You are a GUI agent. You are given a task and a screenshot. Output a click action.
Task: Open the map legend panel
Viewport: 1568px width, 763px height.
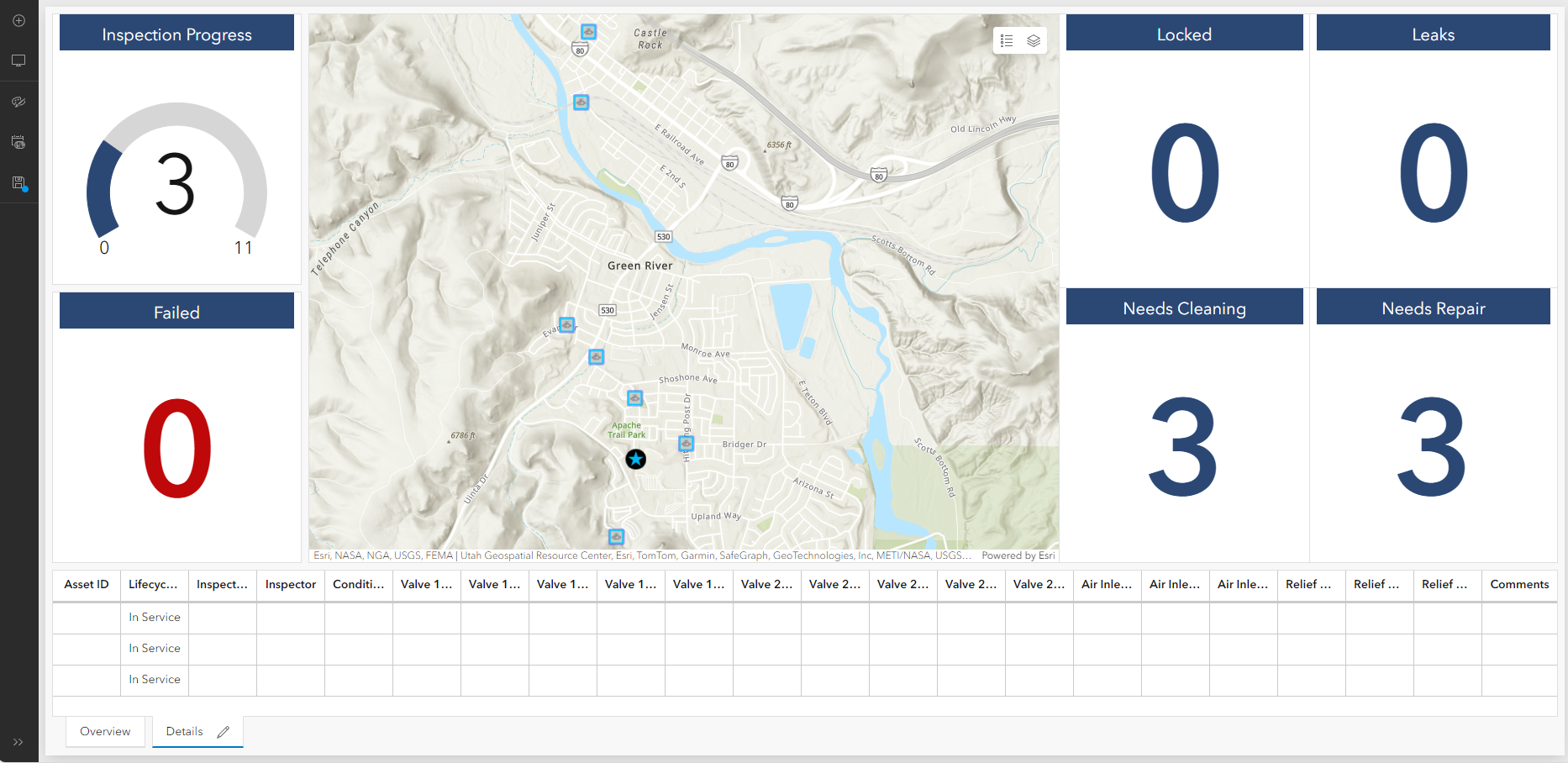pyautogui.click(x=1006, y=39)
